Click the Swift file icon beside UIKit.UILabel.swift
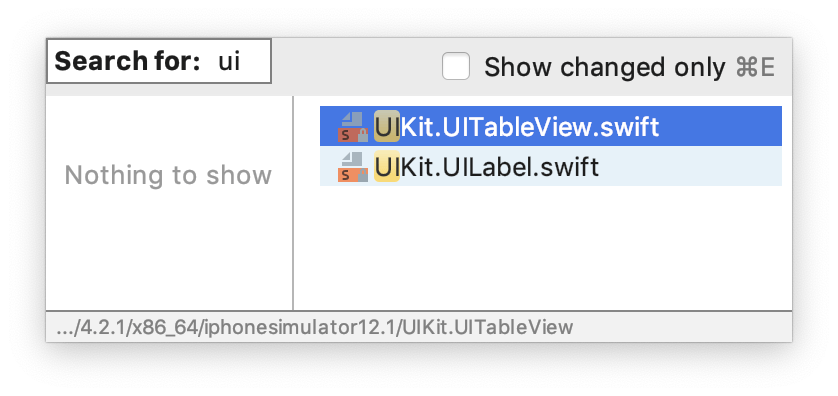Viewport: 838px width, 396px height. click(x=353, y=167)
